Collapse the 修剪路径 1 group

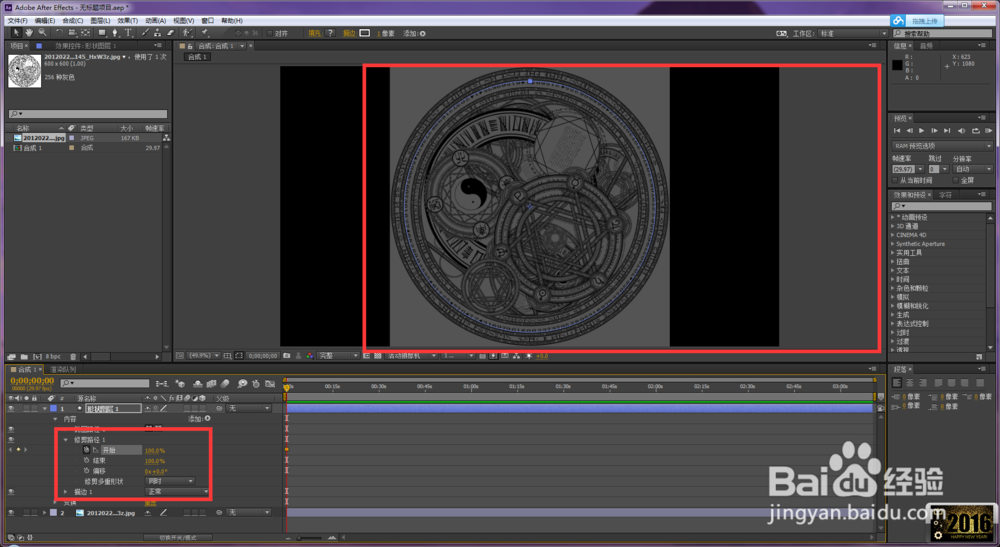click(66, 440)
